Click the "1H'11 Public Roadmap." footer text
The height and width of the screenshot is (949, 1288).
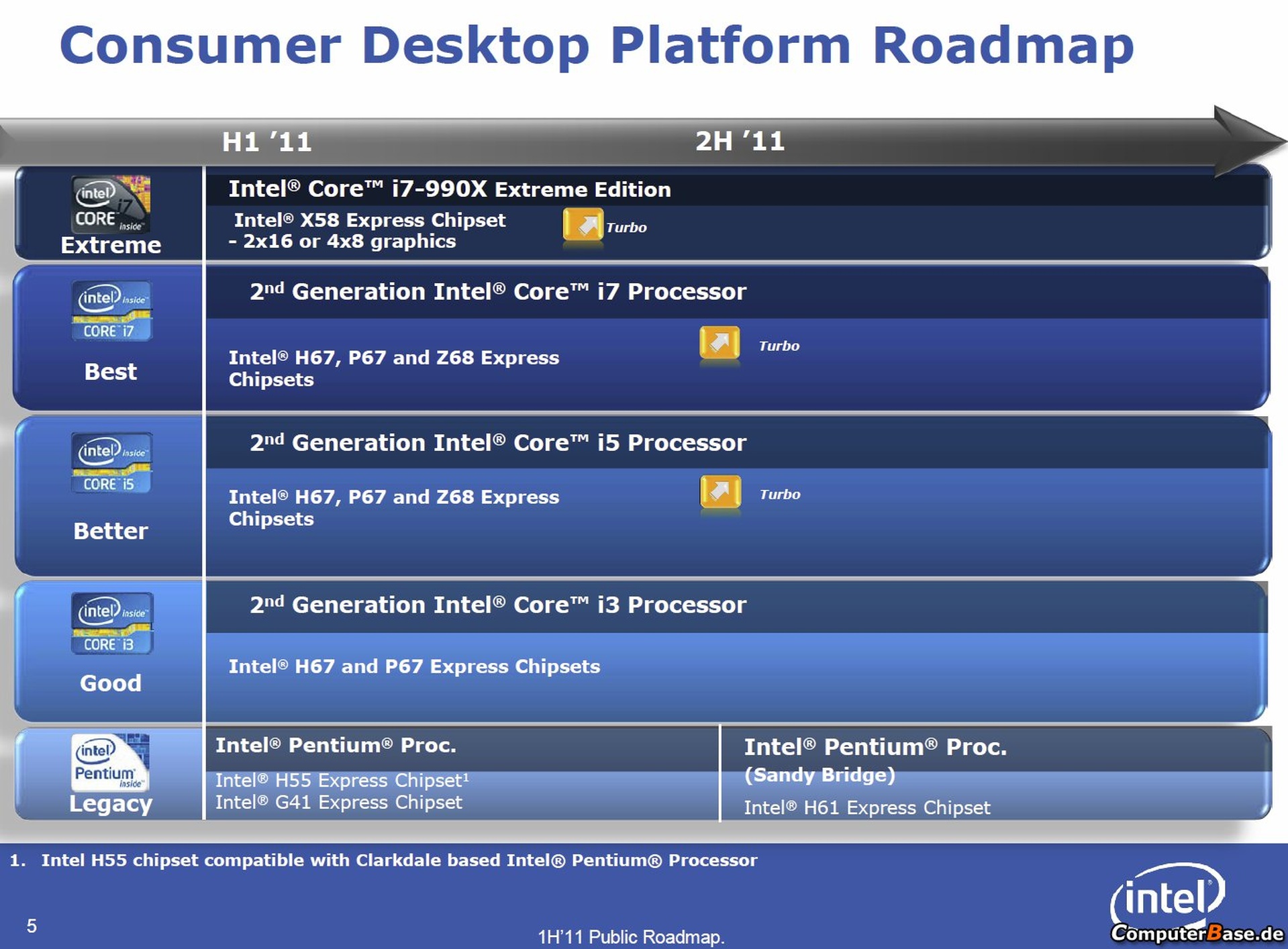(x=631, y=937)
